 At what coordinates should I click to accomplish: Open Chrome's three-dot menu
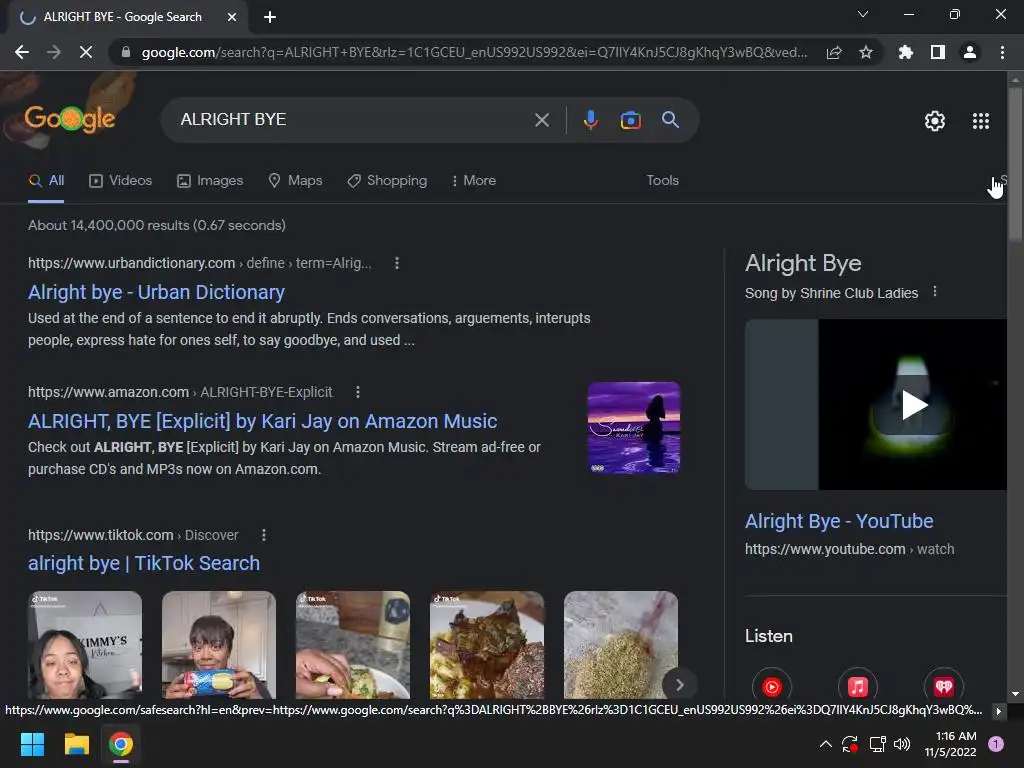point(1002,52)
